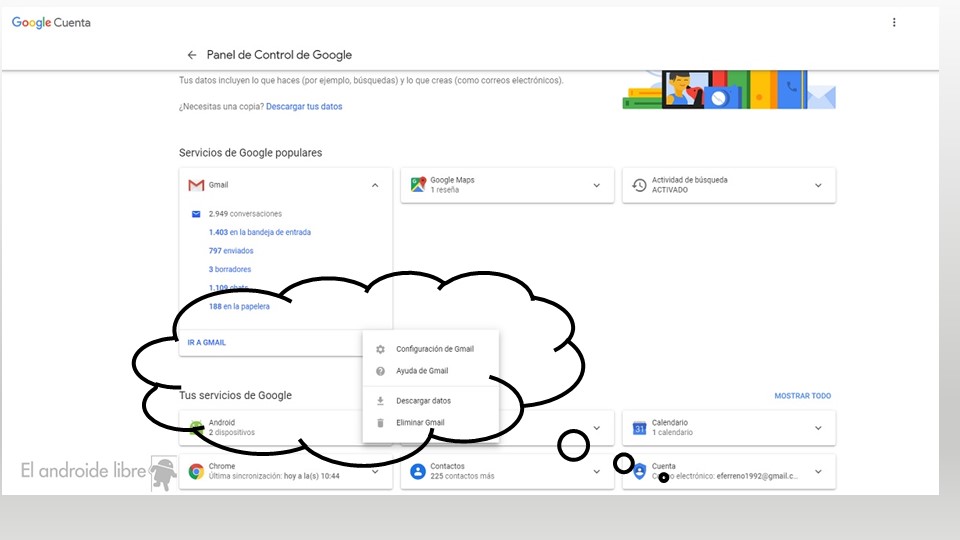The image size is (960, 540).
Task: Click IR A GMAIL button
Action: point(206,343)
